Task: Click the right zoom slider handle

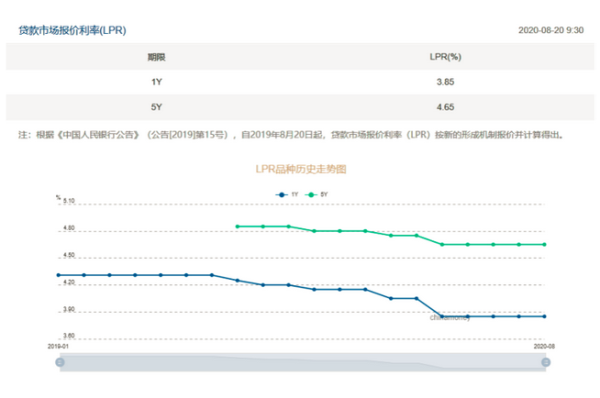Action: [546, 362]
